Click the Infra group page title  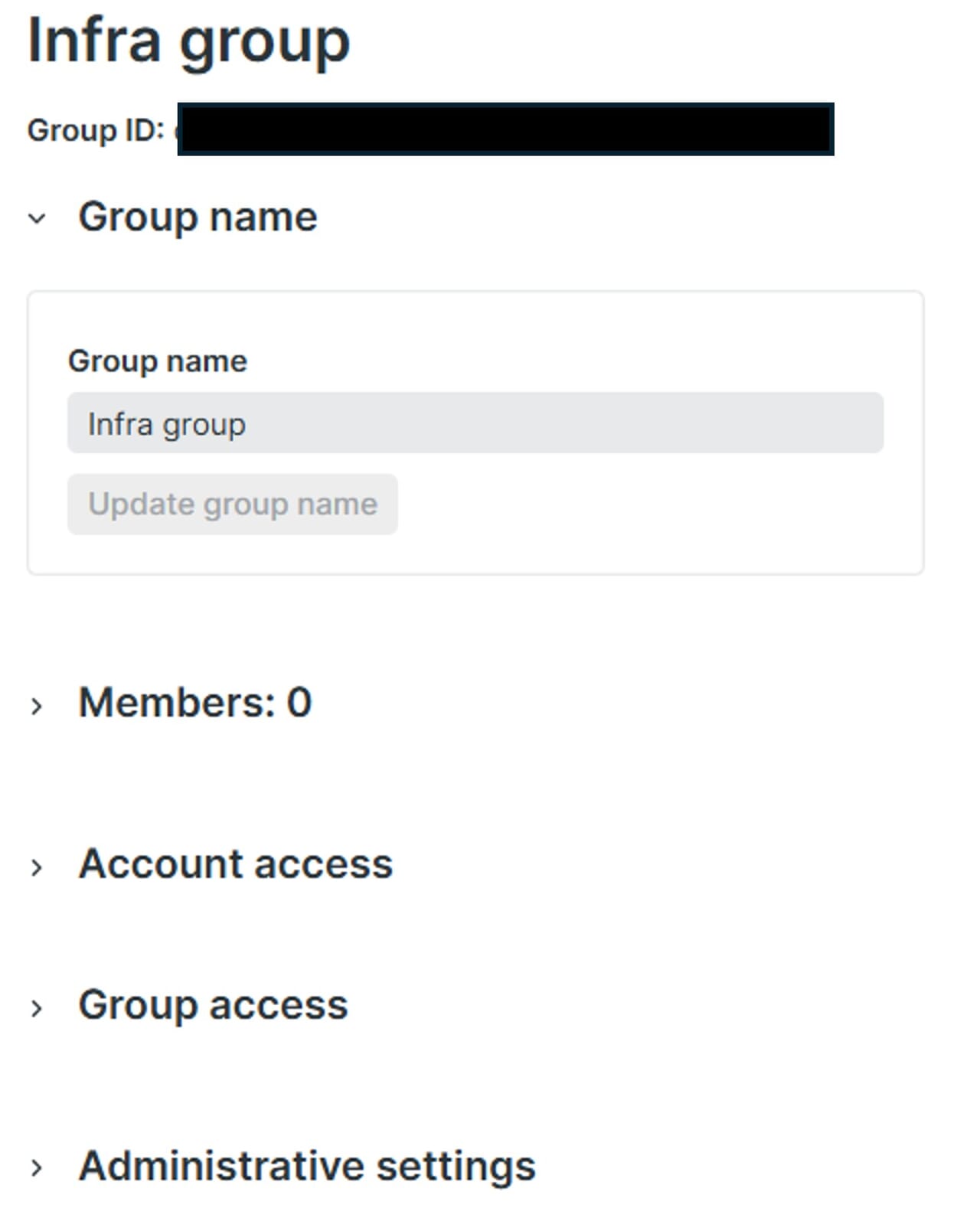(x=188, y=41)
